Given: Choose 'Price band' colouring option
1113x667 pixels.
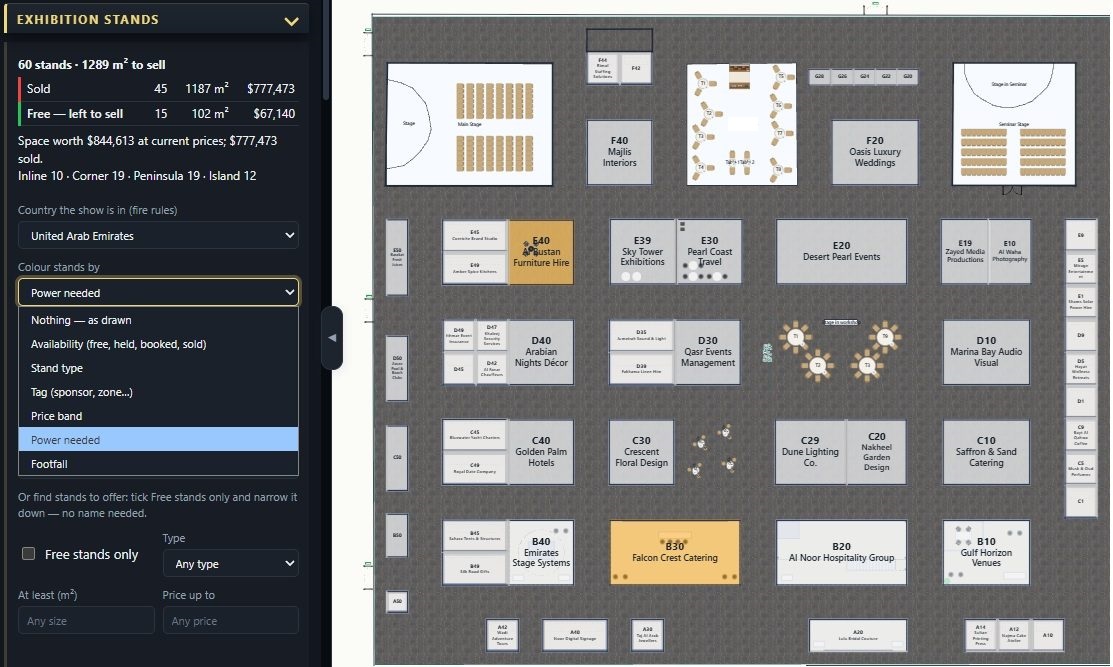Looking at the screenshot, I should (158, 416).
